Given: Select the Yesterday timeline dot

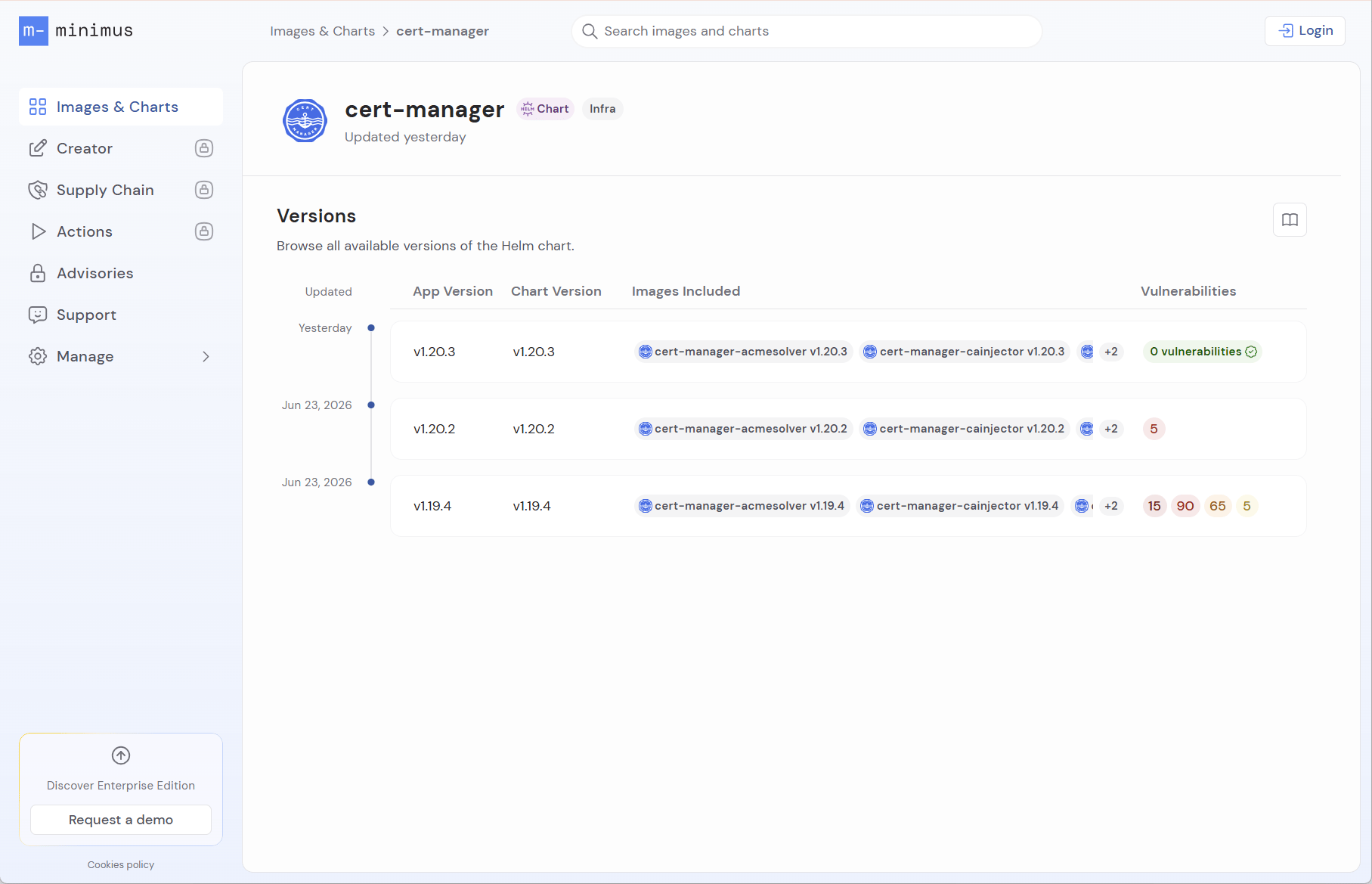Looking at the screenshot, I should (x=371, y=328).
